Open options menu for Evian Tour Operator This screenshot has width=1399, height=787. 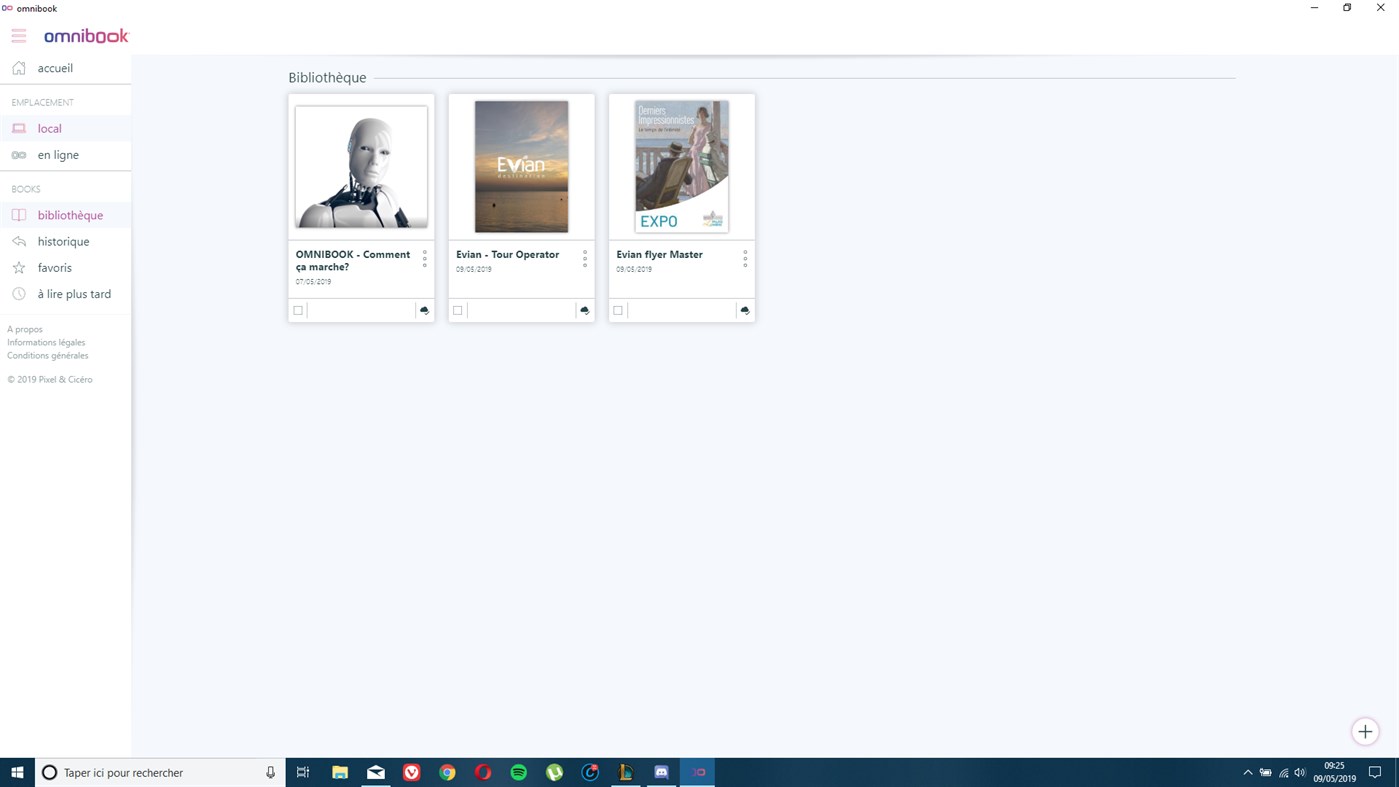point(585,259)
